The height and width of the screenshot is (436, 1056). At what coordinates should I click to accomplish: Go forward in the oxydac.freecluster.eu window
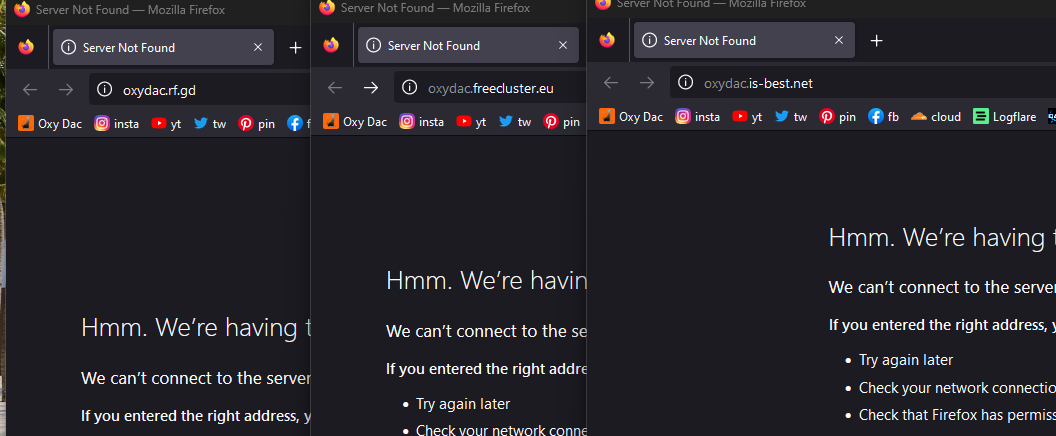coord(370,88)
